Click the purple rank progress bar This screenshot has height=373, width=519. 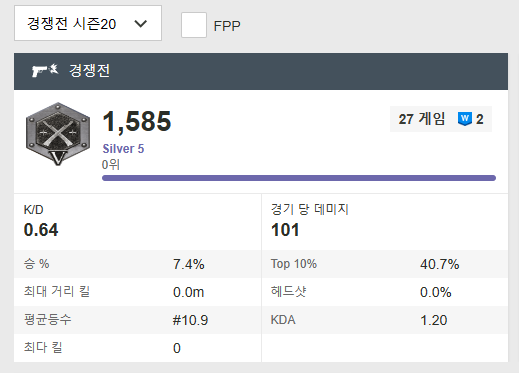click(299, 178)
